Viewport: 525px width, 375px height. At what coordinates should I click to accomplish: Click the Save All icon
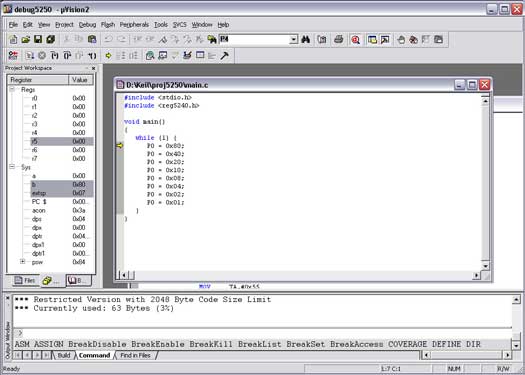point(51,40)
